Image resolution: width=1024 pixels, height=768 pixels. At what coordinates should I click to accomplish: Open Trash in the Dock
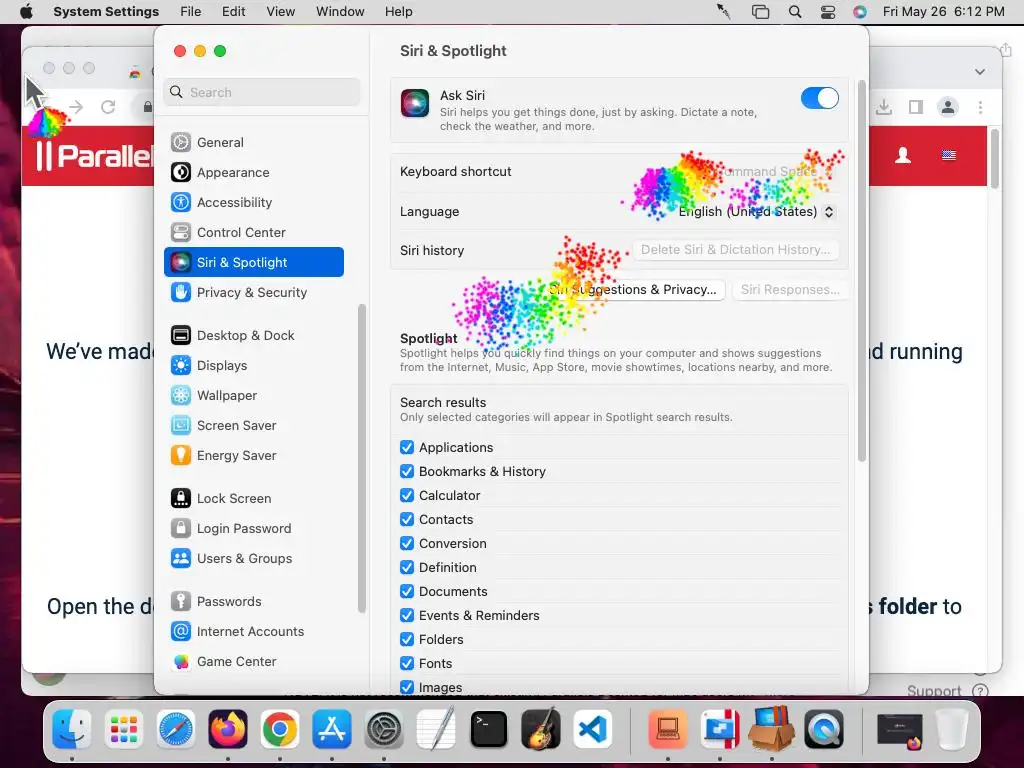tap(952, 729)
